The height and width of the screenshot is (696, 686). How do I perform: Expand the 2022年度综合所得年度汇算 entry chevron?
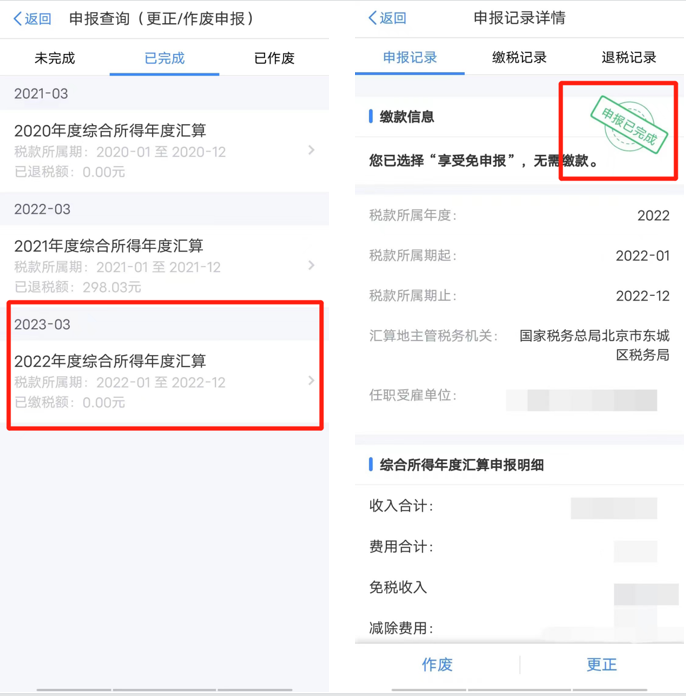pyautogui.click(x=311, y=380)
